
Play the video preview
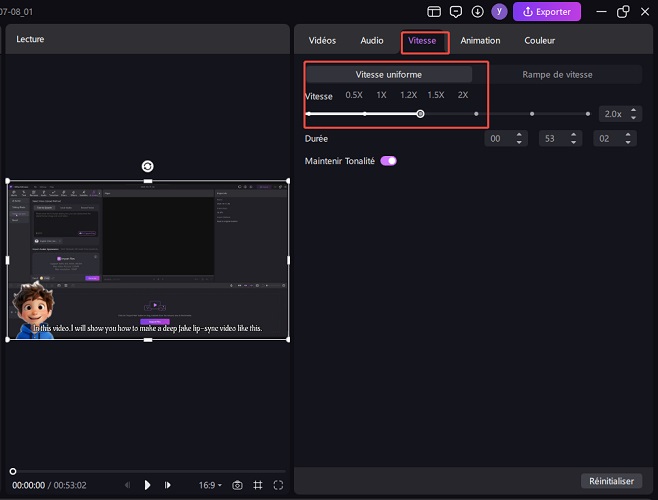pyautogui.click(x=148, y=485)
